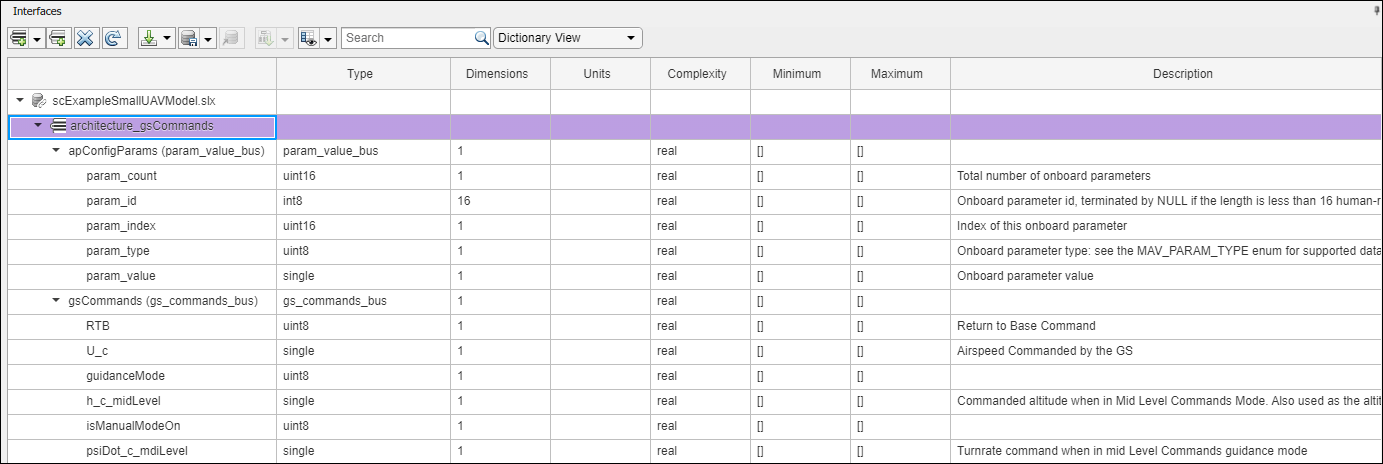1383x464 pixels.
Task: Click the add interface icon
Action: pyautogui.click(x=18, y=38)
